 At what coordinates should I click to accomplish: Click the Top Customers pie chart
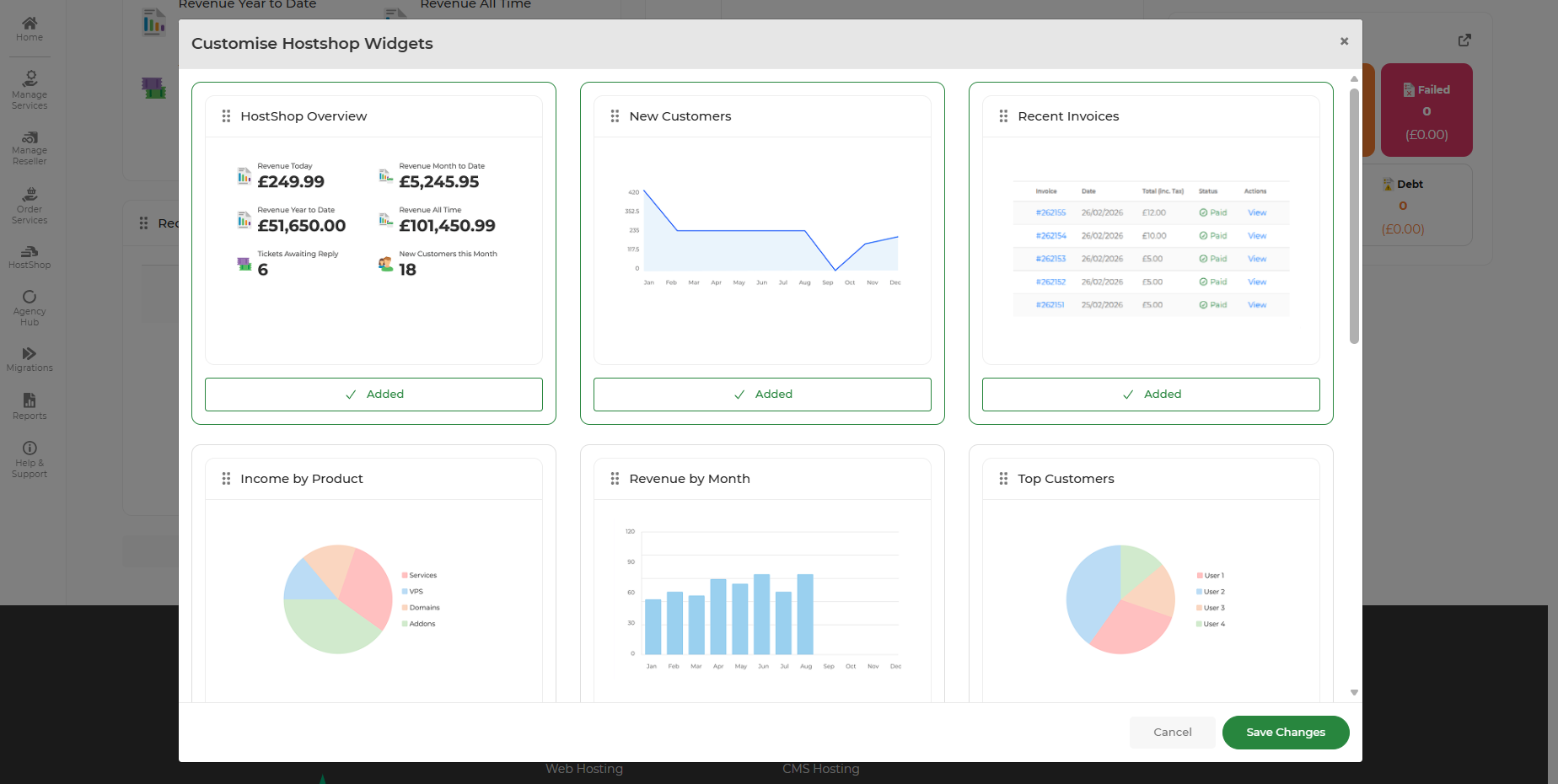1120,599
